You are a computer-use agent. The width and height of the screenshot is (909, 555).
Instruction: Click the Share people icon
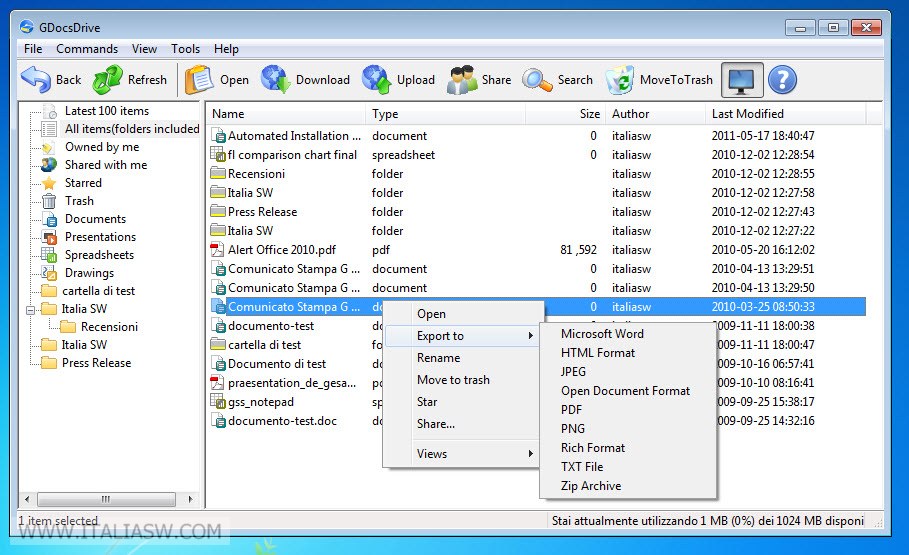pos(462,79)
